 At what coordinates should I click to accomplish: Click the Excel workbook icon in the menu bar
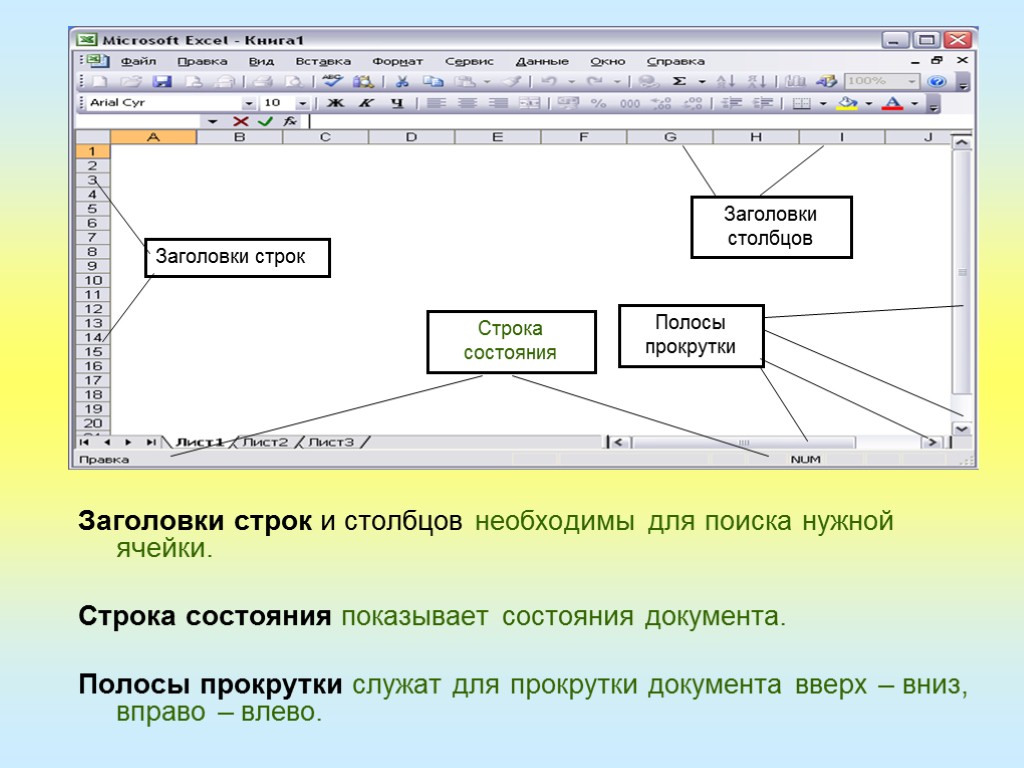(x=97, y=61)
